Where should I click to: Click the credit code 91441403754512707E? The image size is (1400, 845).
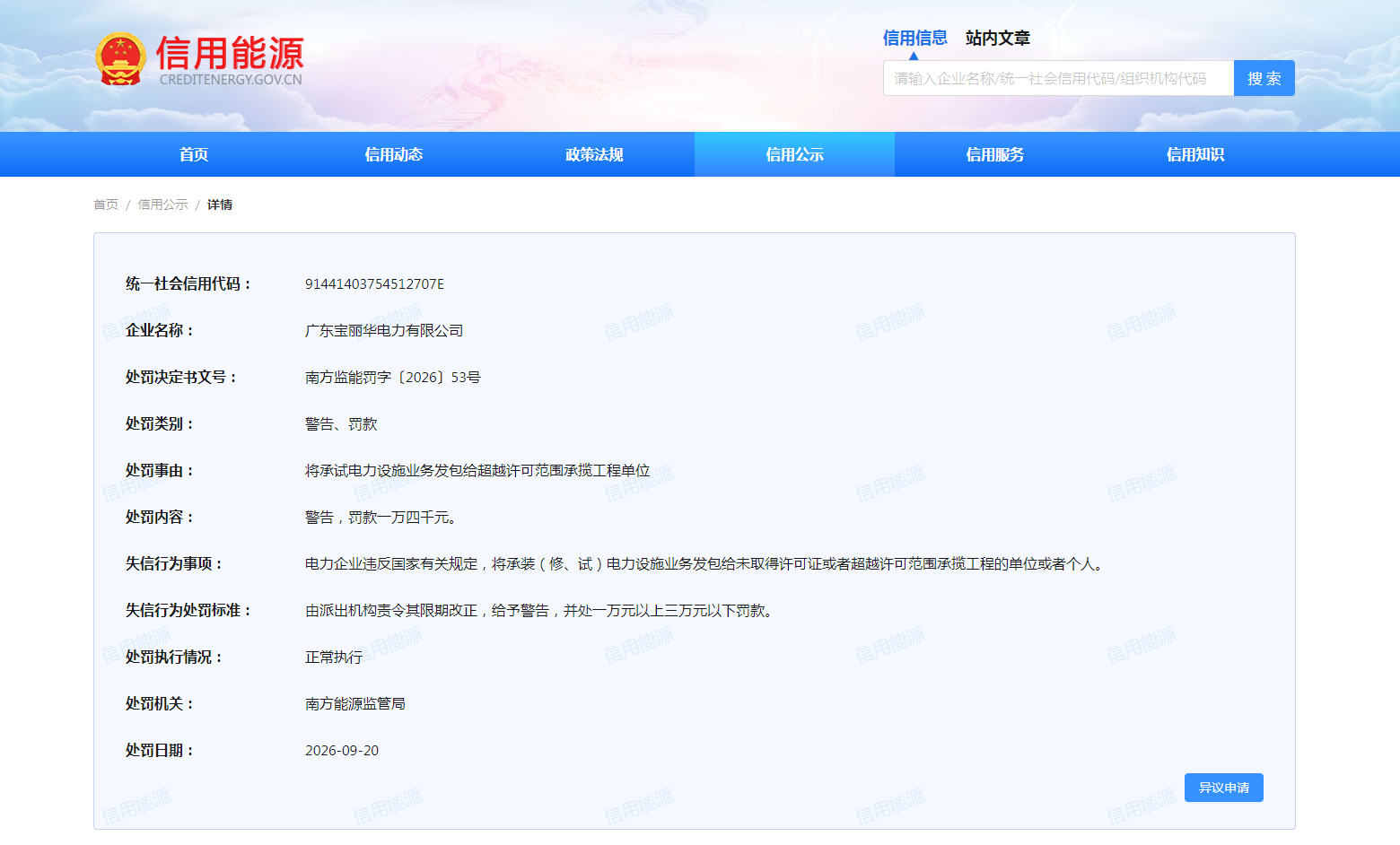click(x=374, y=283)
